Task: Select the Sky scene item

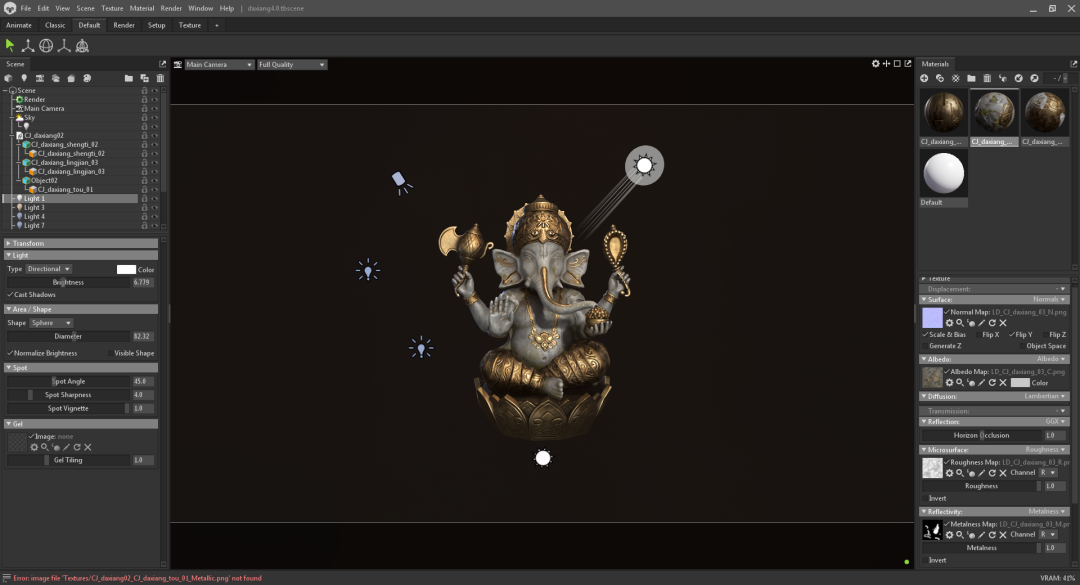Action: pyautogui.click(x=29, y=117)
